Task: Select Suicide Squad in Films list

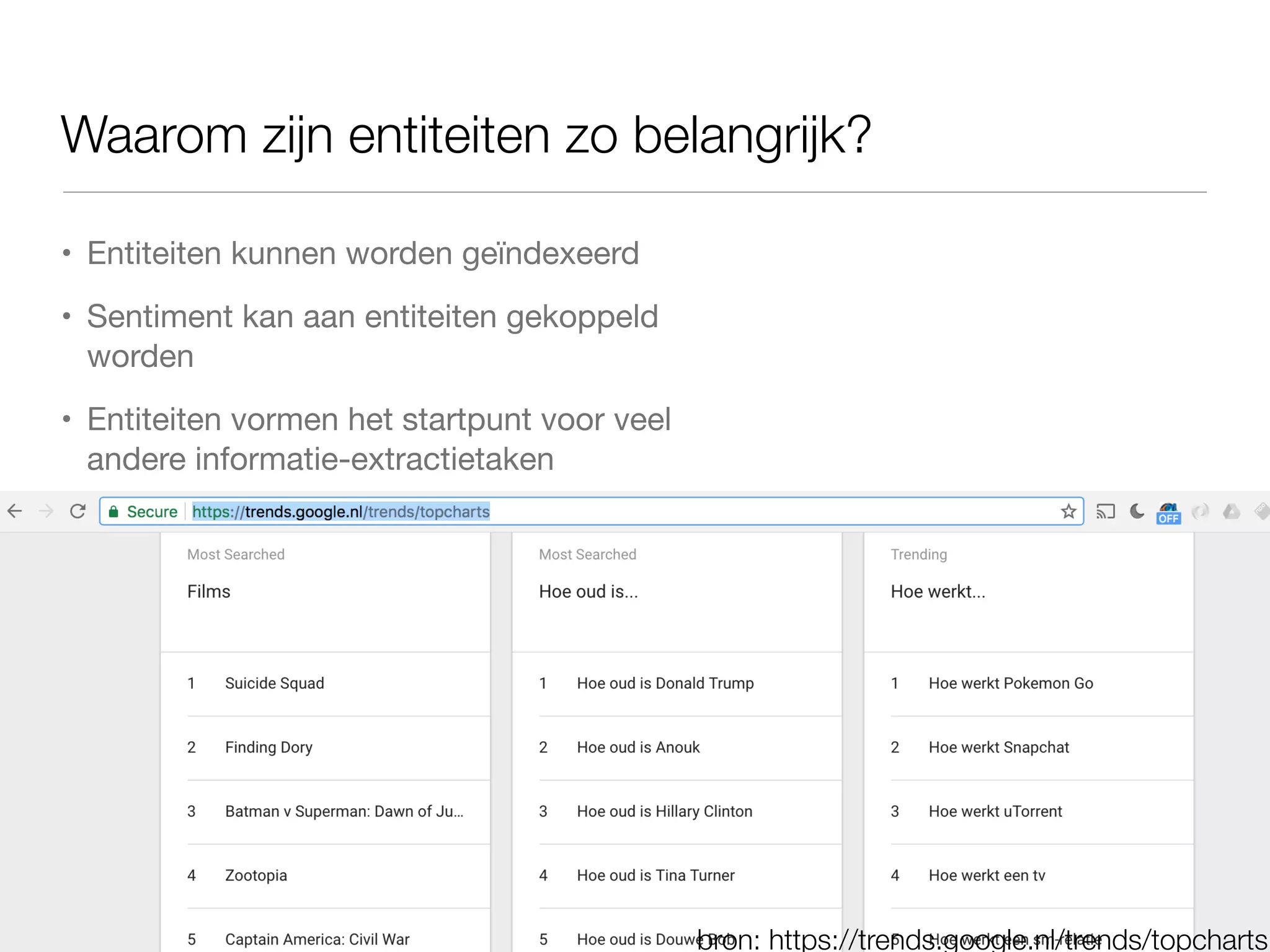Action: (275, 683)
